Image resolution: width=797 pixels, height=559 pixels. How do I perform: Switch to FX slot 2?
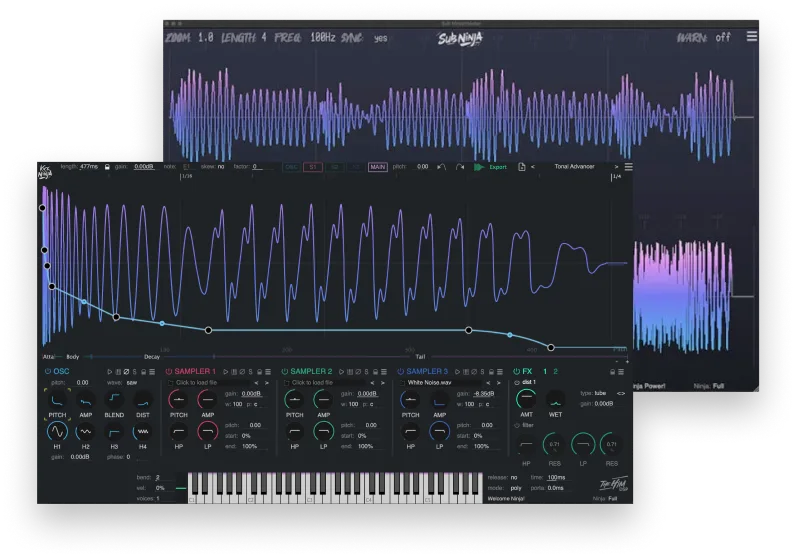[x=556, y=371]
